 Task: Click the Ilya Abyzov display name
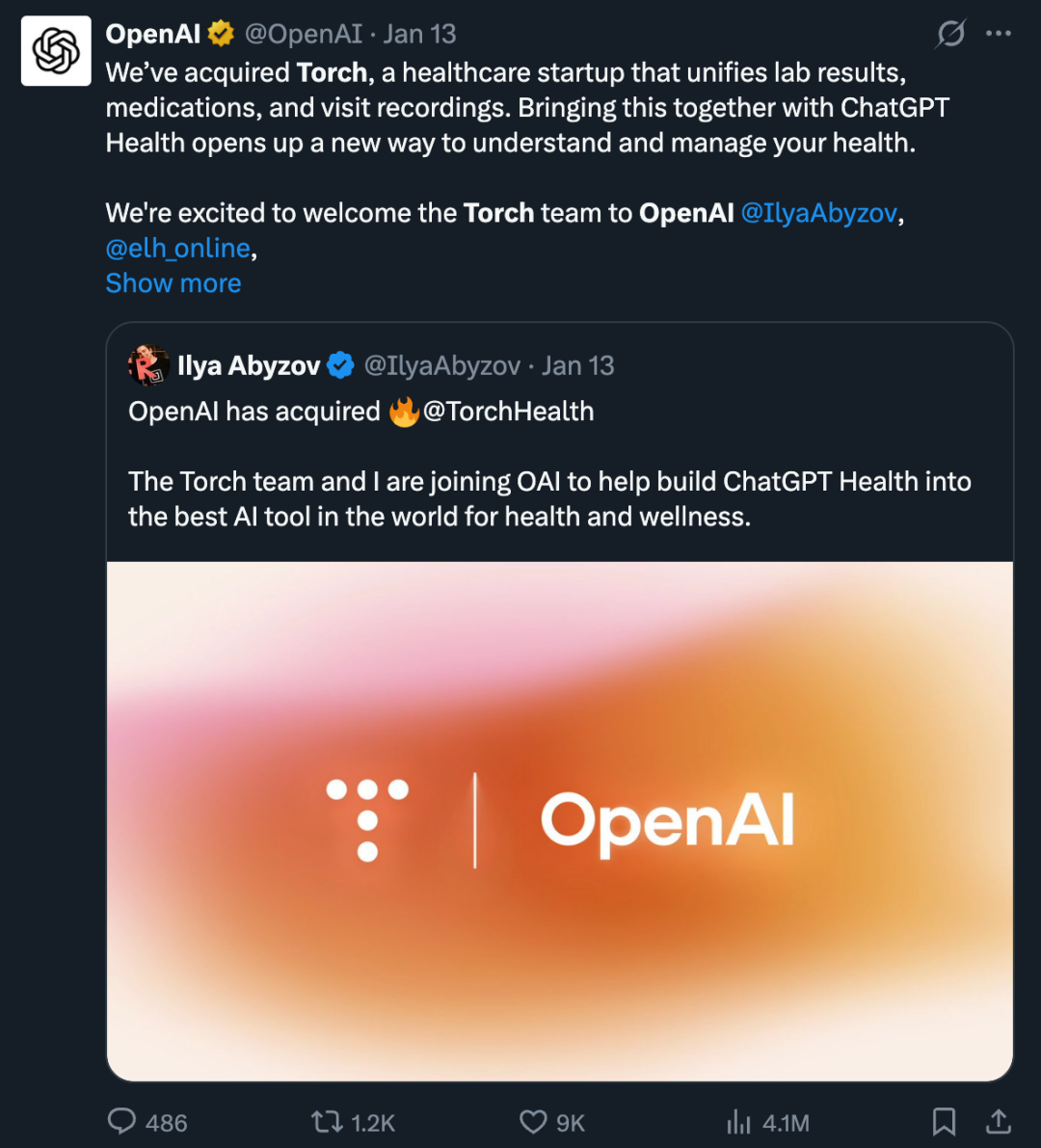[x=249, y=364]
